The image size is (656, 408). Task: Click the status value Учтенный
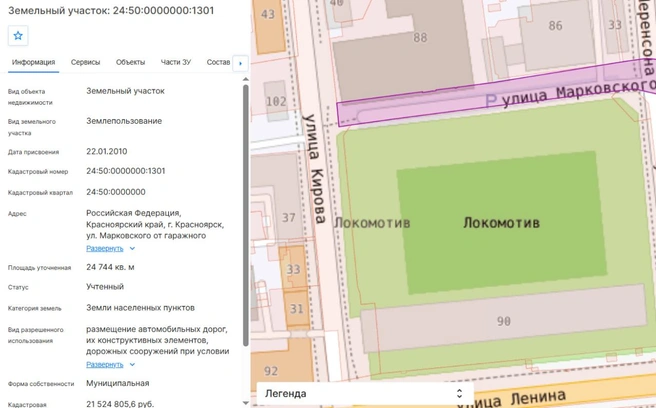pos(105,287)
